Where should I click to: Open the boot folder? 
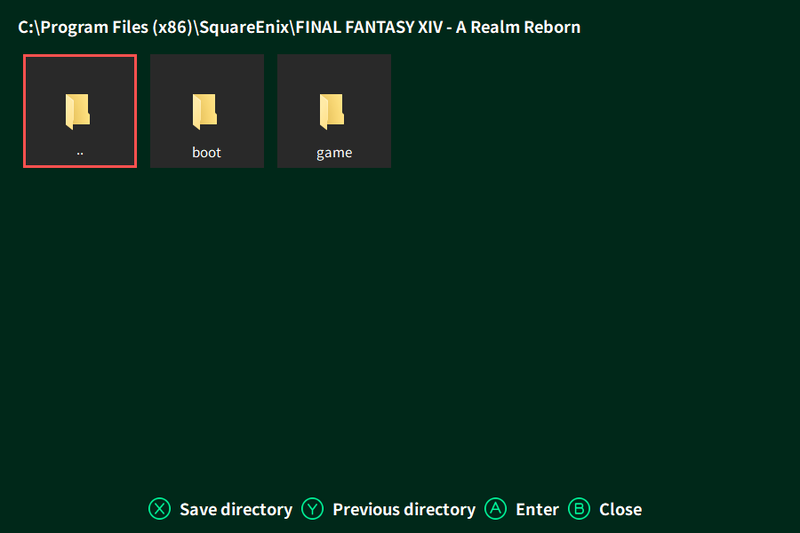click(207, 111)
